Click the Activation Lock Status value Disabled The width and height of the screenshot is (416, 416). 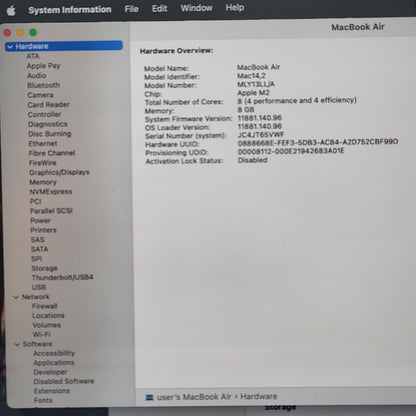point(253,160)
